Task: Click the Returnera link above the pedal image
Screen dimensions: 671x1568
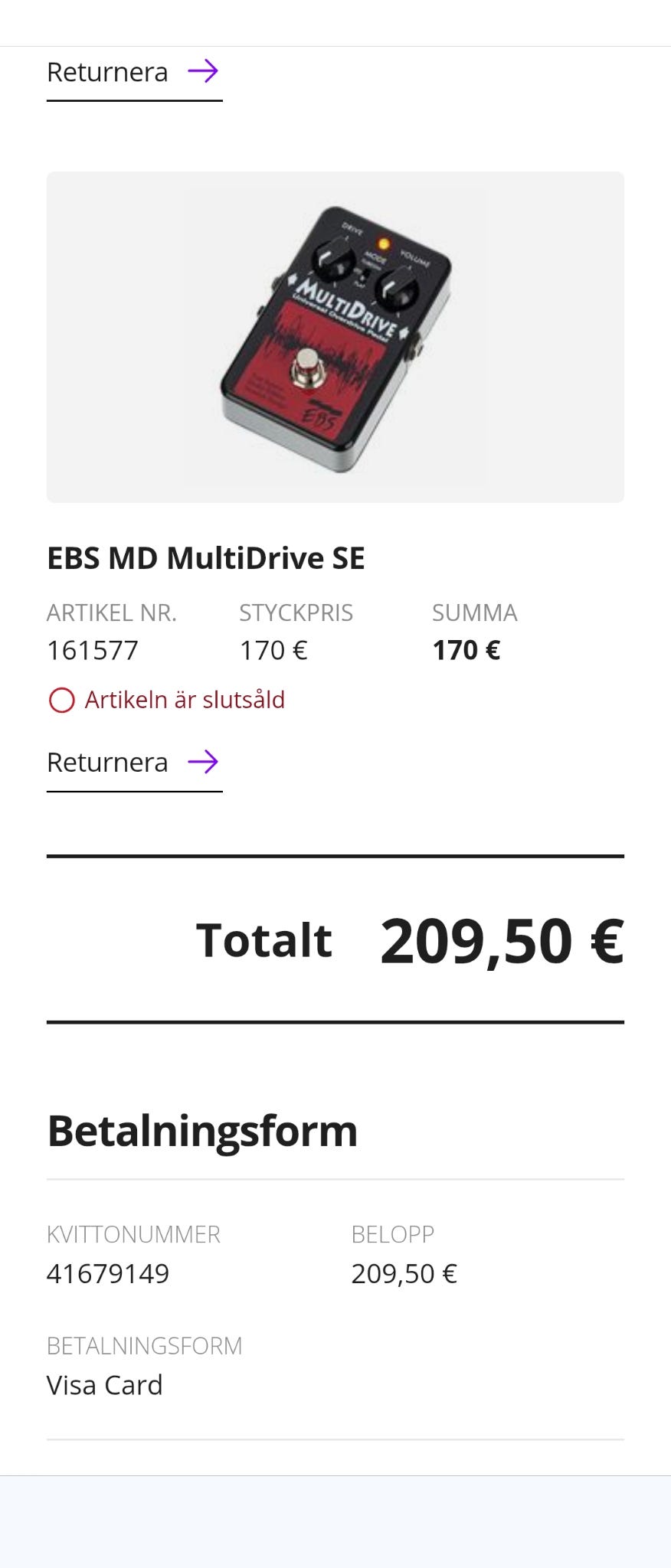Action: (107, 72)
